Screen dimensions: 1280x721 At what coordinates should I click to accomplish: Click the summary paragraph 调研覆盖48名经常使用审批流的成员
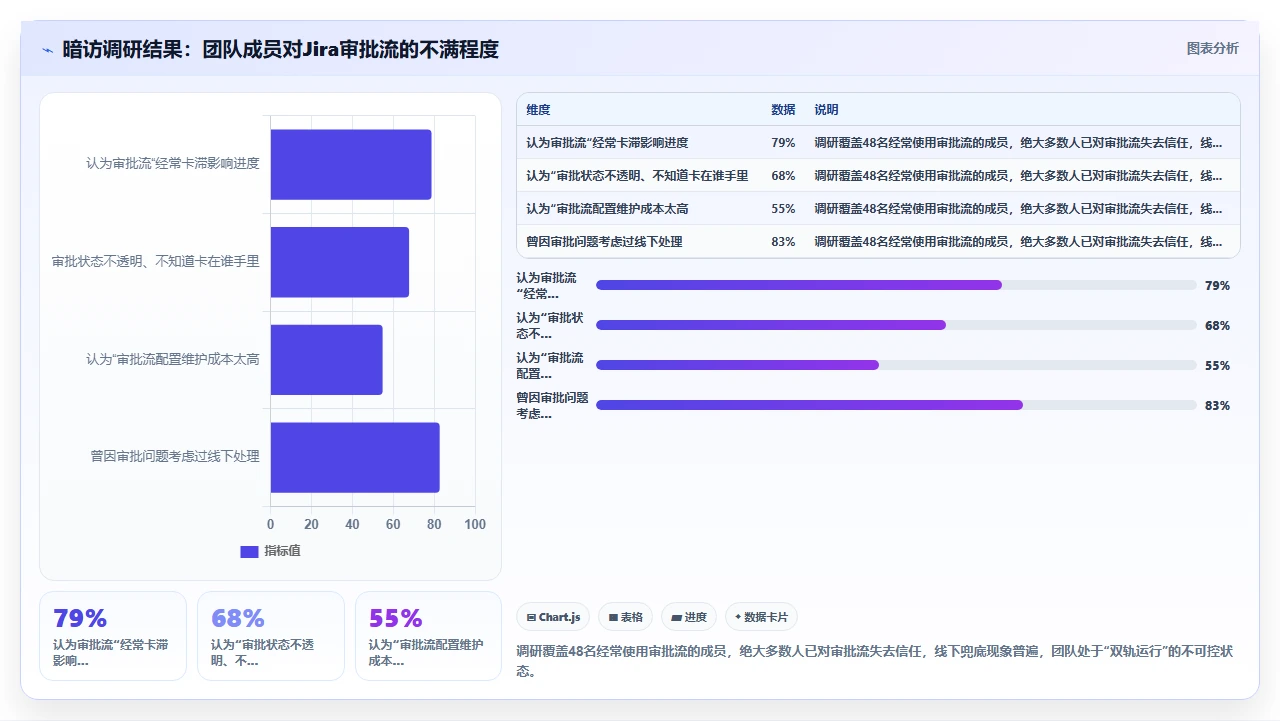coord(877,661)
